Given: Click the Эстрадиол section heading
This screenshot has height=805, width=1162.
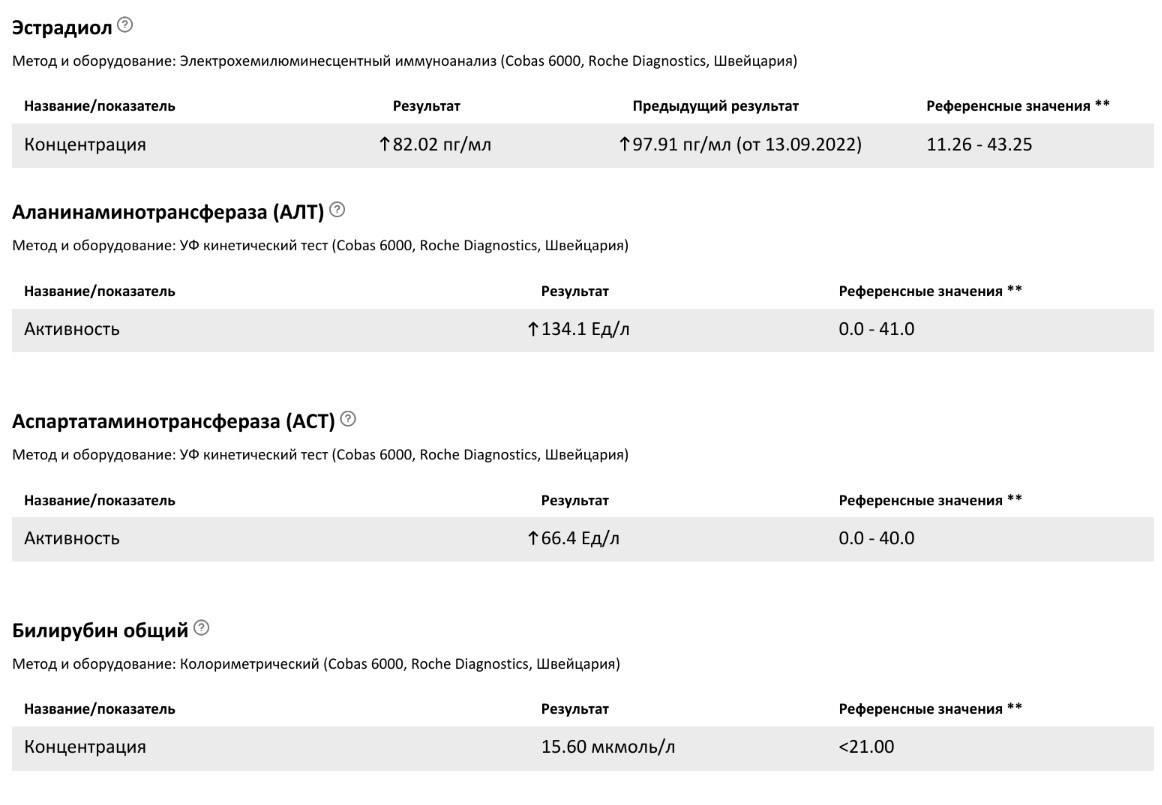Looking at the screenshot, I should click(61, 25).
